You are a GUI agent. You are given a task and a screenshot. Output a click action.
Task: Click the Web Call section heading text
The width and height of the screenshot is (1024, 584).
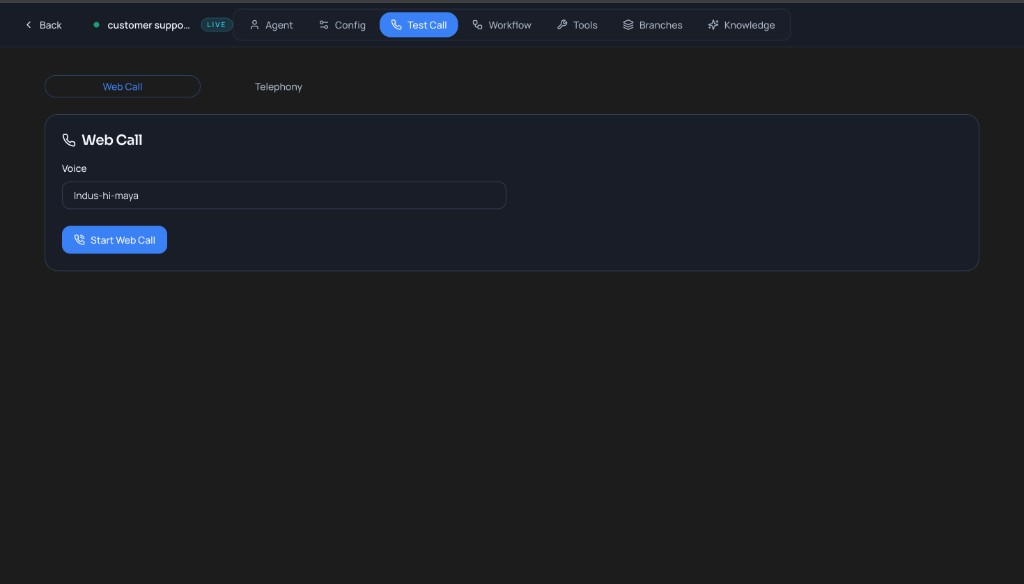click(x=112, y=141)
